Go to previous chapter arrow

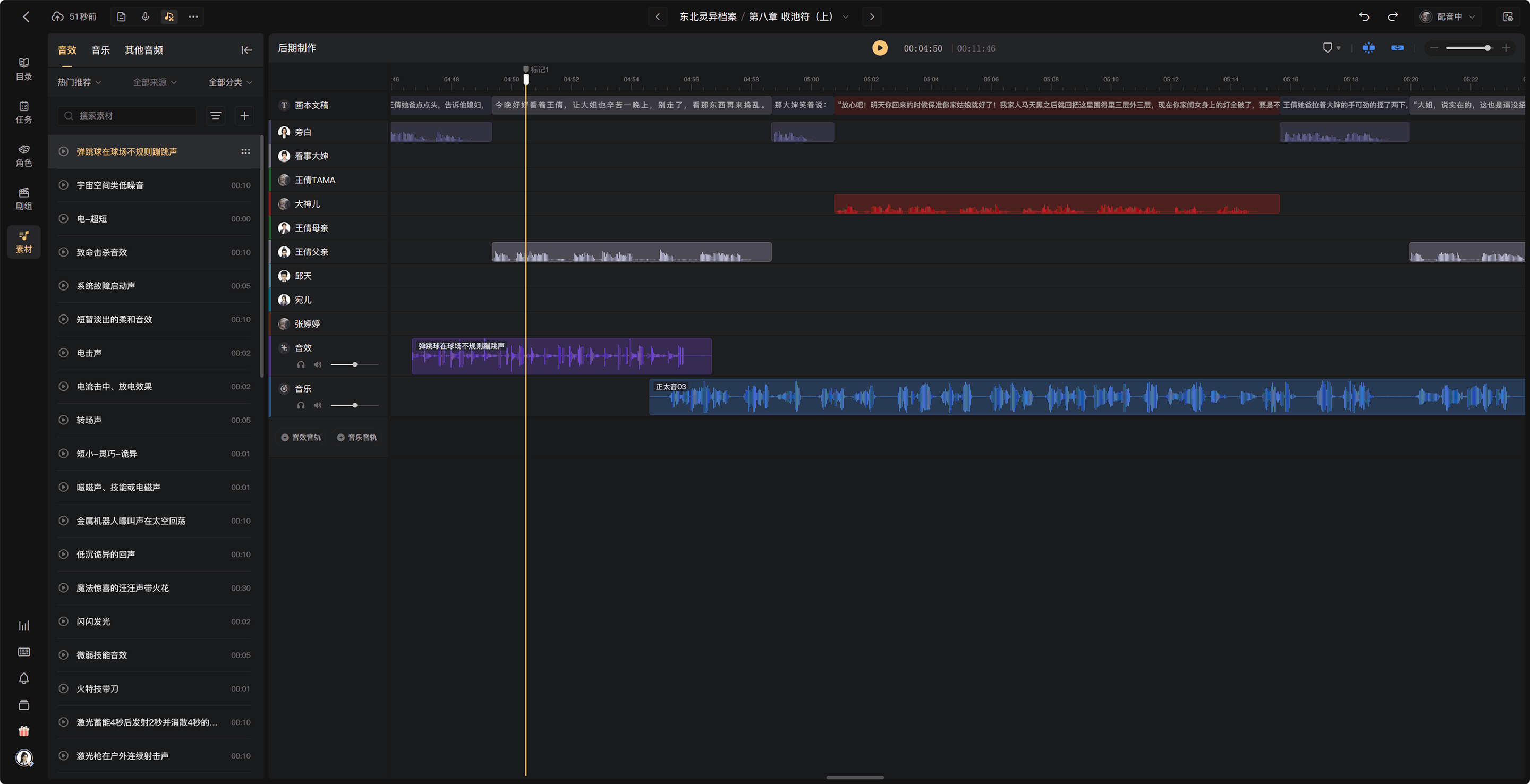coord(658,16)
